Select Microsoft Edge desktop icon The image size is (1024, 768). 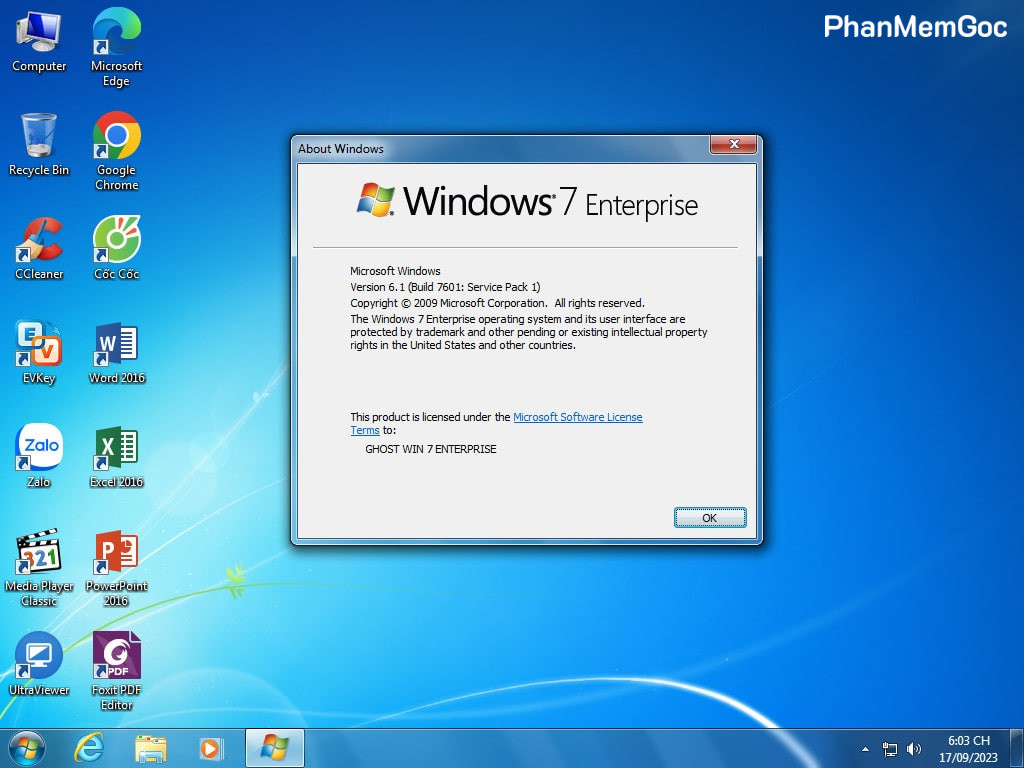pyautogui.click(x=116, y=33)
